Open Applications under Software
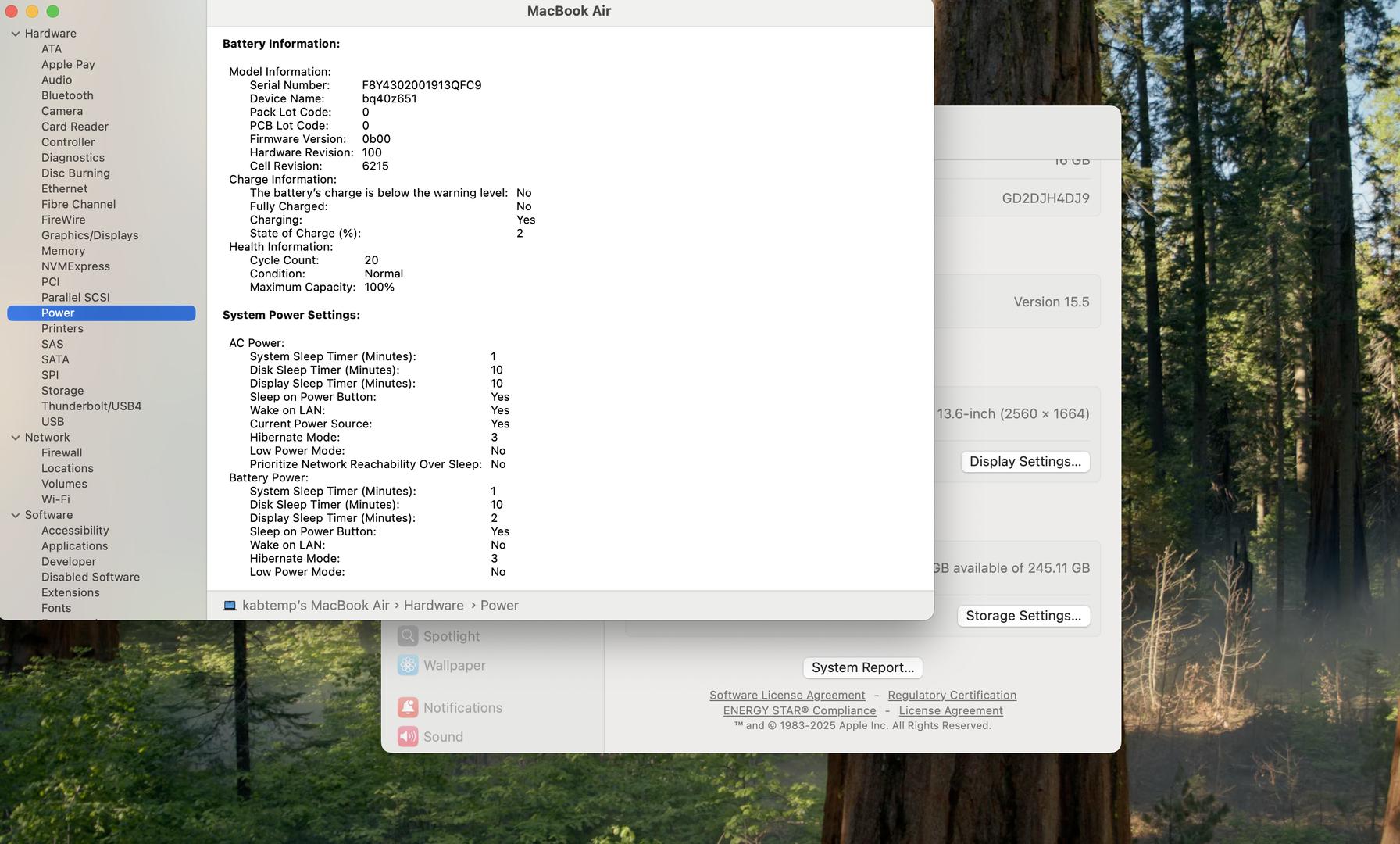 [x=75, y=546]
